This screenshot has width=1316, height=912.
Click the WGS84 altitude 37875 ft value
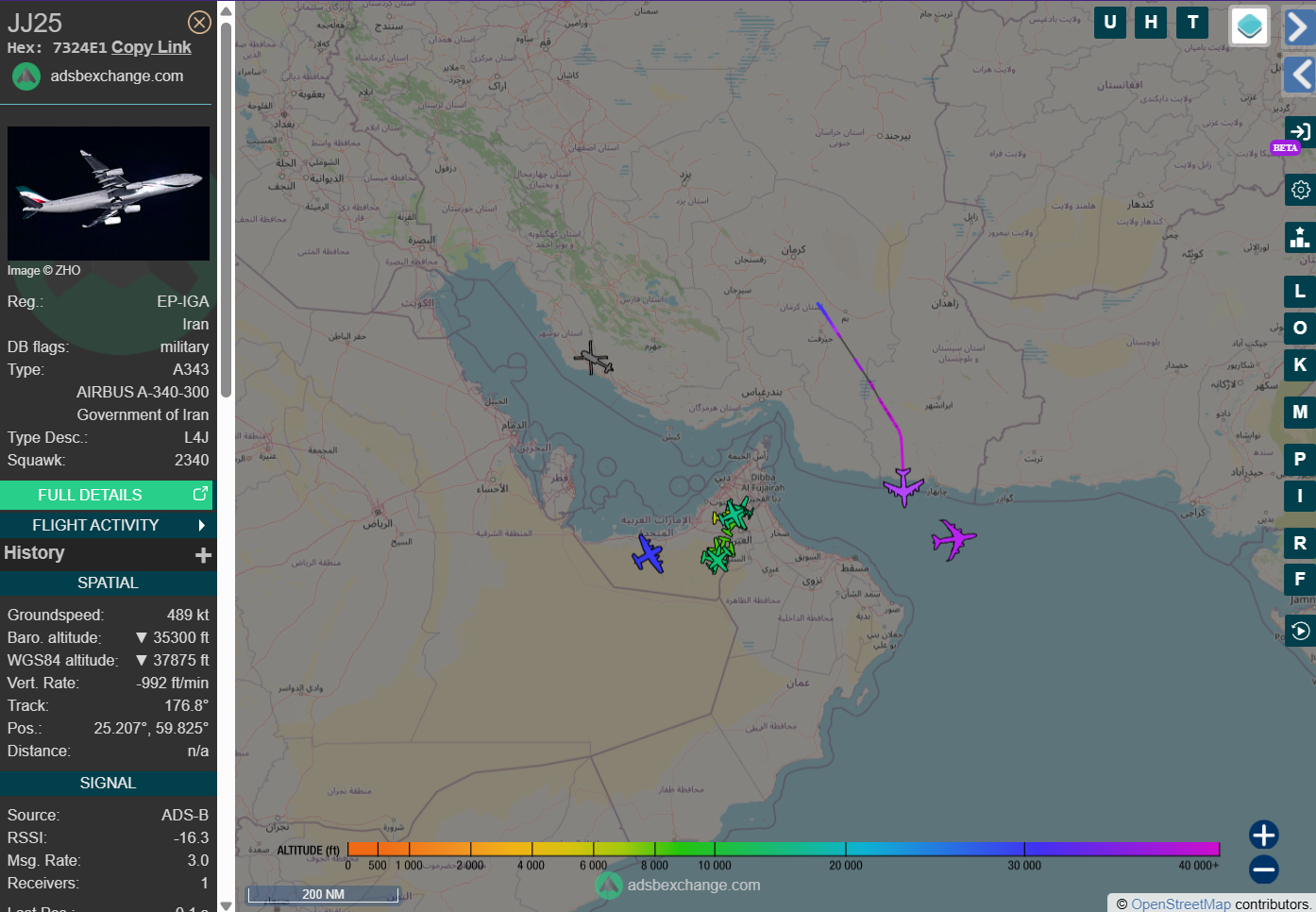[173, 660]
